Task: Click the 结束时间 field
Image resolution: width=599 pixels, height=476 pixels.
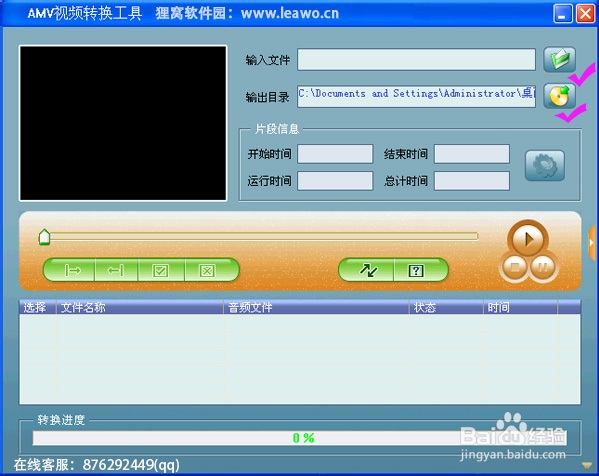Action: coord(472,154)
